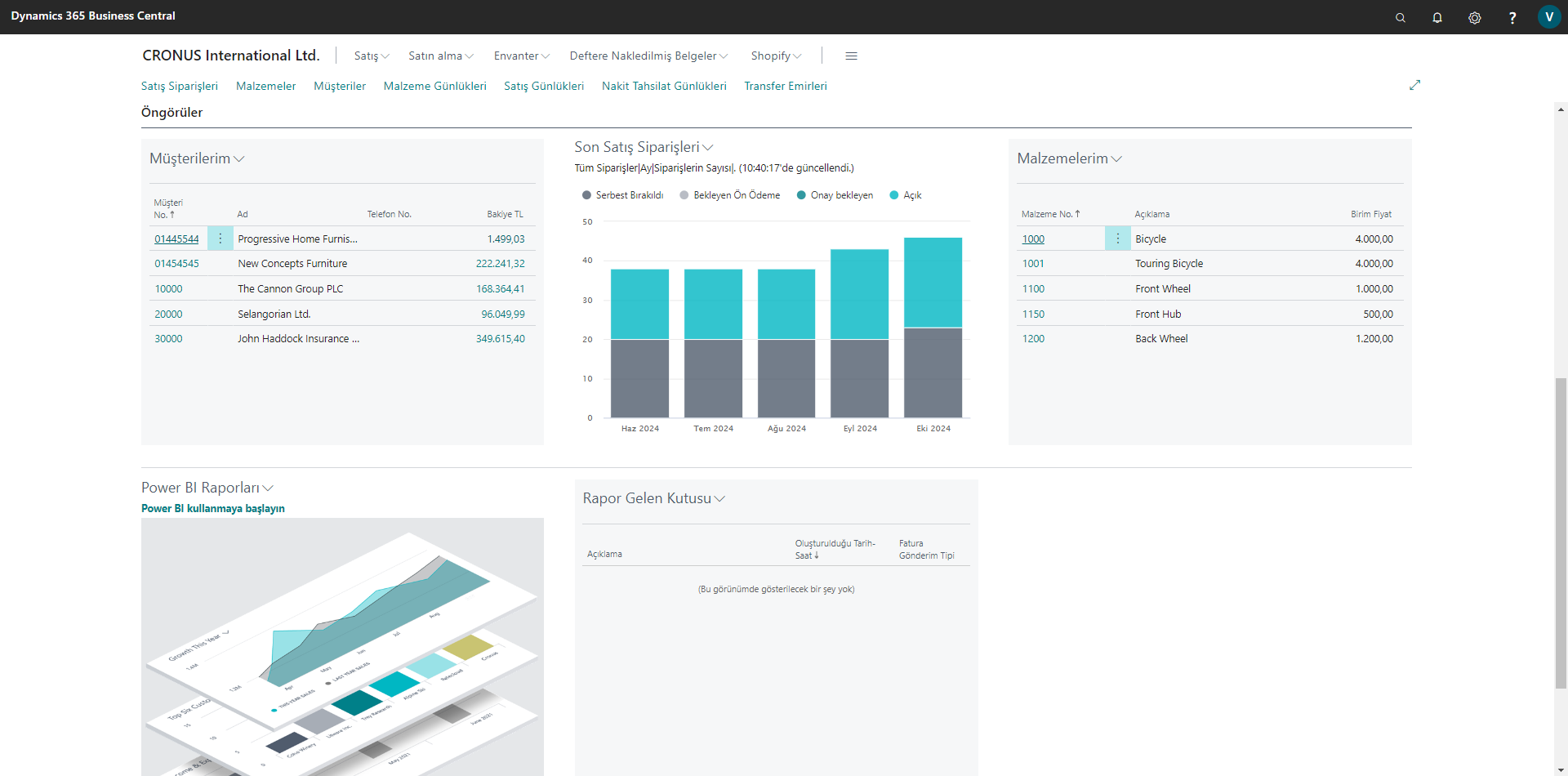Viewport: 1568px width, 776px height.
Task: Expand the Deftere Nakledilmiş Belgeler dropdown
Action: coord(648,56)
